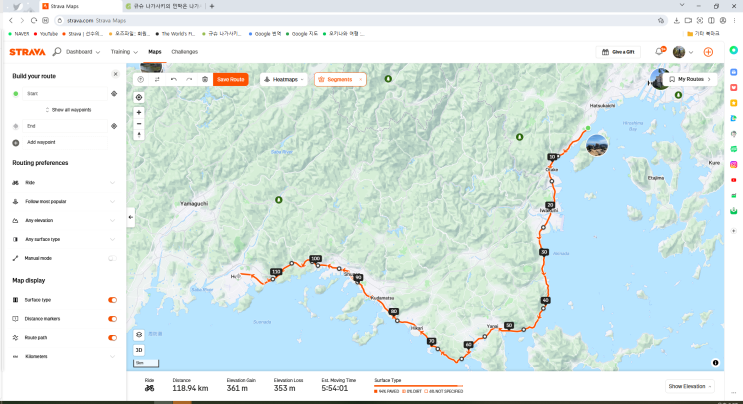Collapse the sidebar with arrow tab
This screenshot has width=743, height=404.
131,217
